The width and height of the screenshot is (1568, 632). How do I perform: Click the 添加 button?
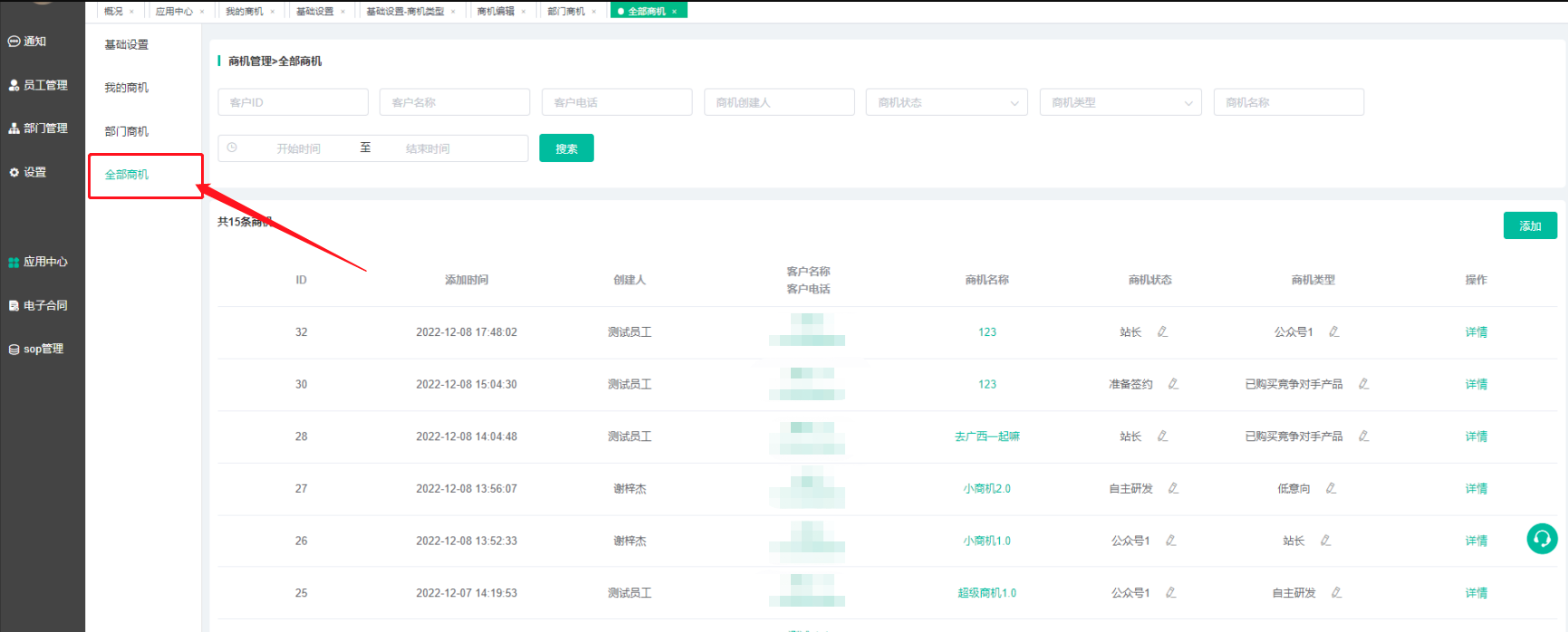point(1530,225)
